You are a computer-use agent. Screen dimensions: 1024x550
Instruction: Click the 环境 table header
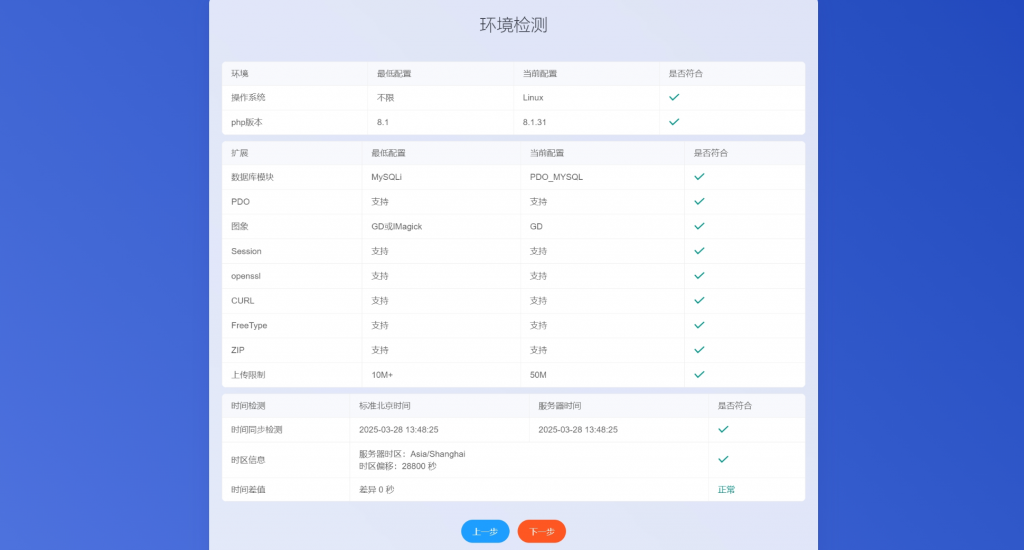click(x=240, y=74)
